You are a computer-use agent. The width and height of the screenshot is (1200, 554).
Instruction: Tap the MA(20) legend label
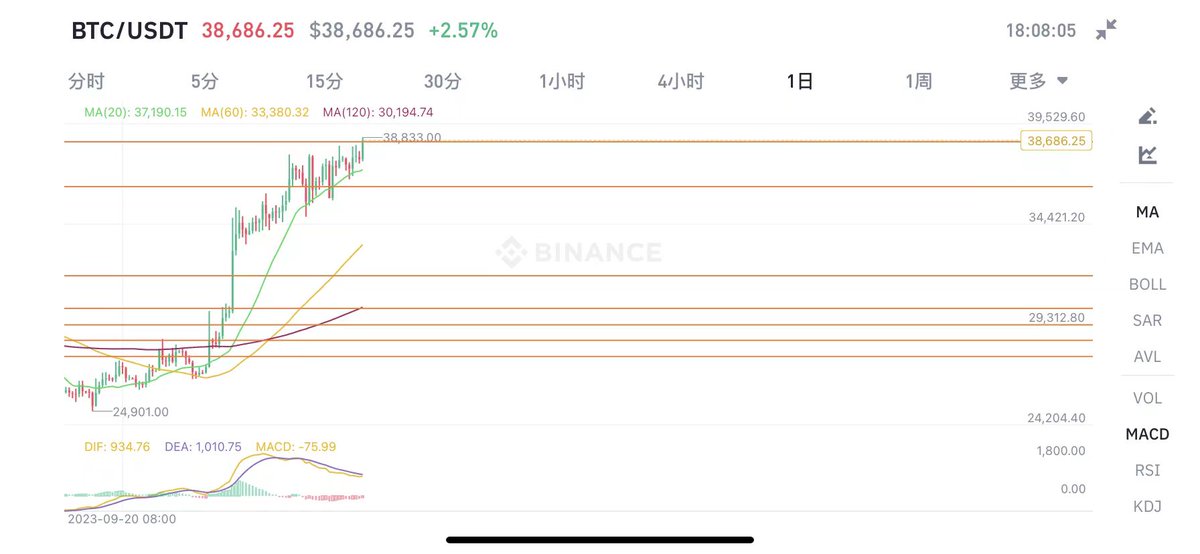[135, 113]
